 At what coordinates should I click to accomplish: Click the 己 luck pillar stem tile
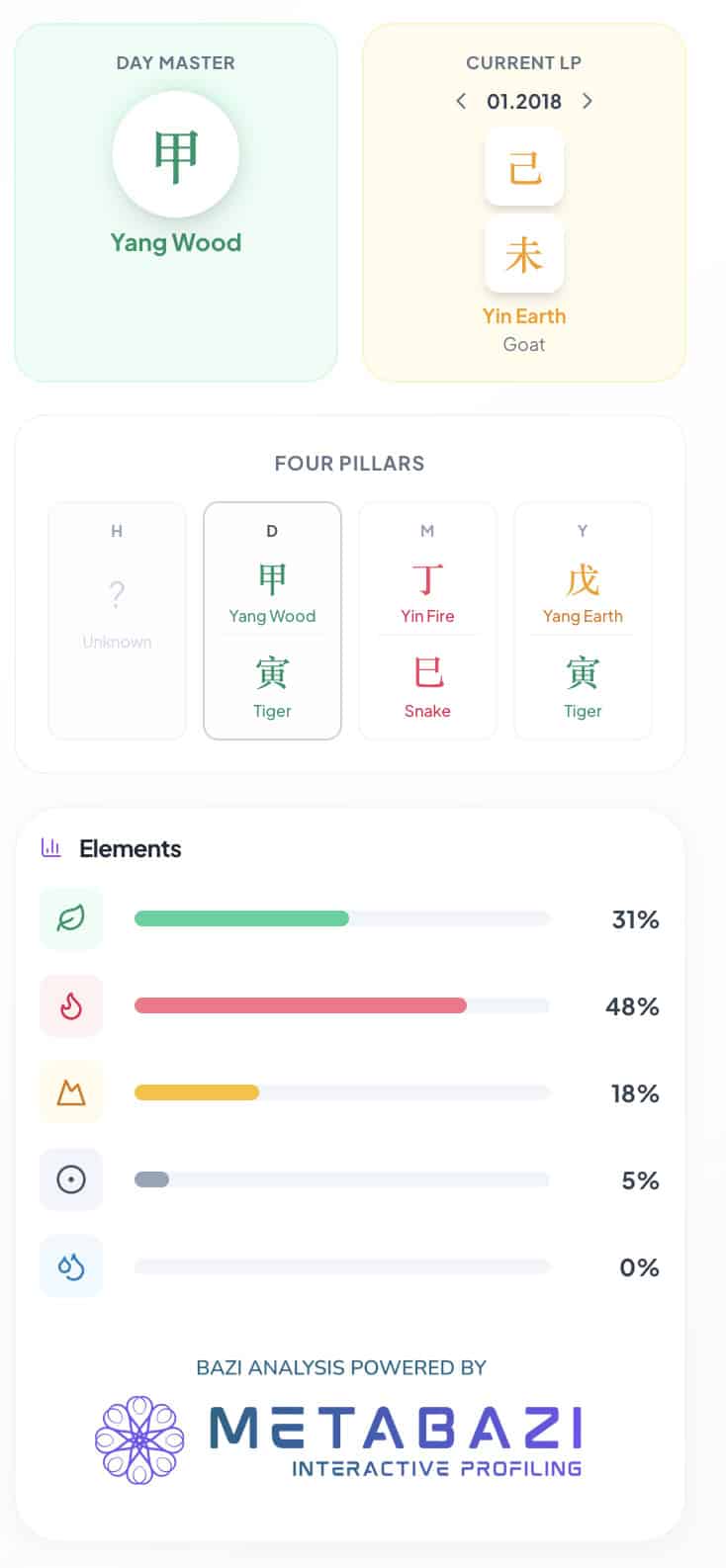click(x=524, y=167)
